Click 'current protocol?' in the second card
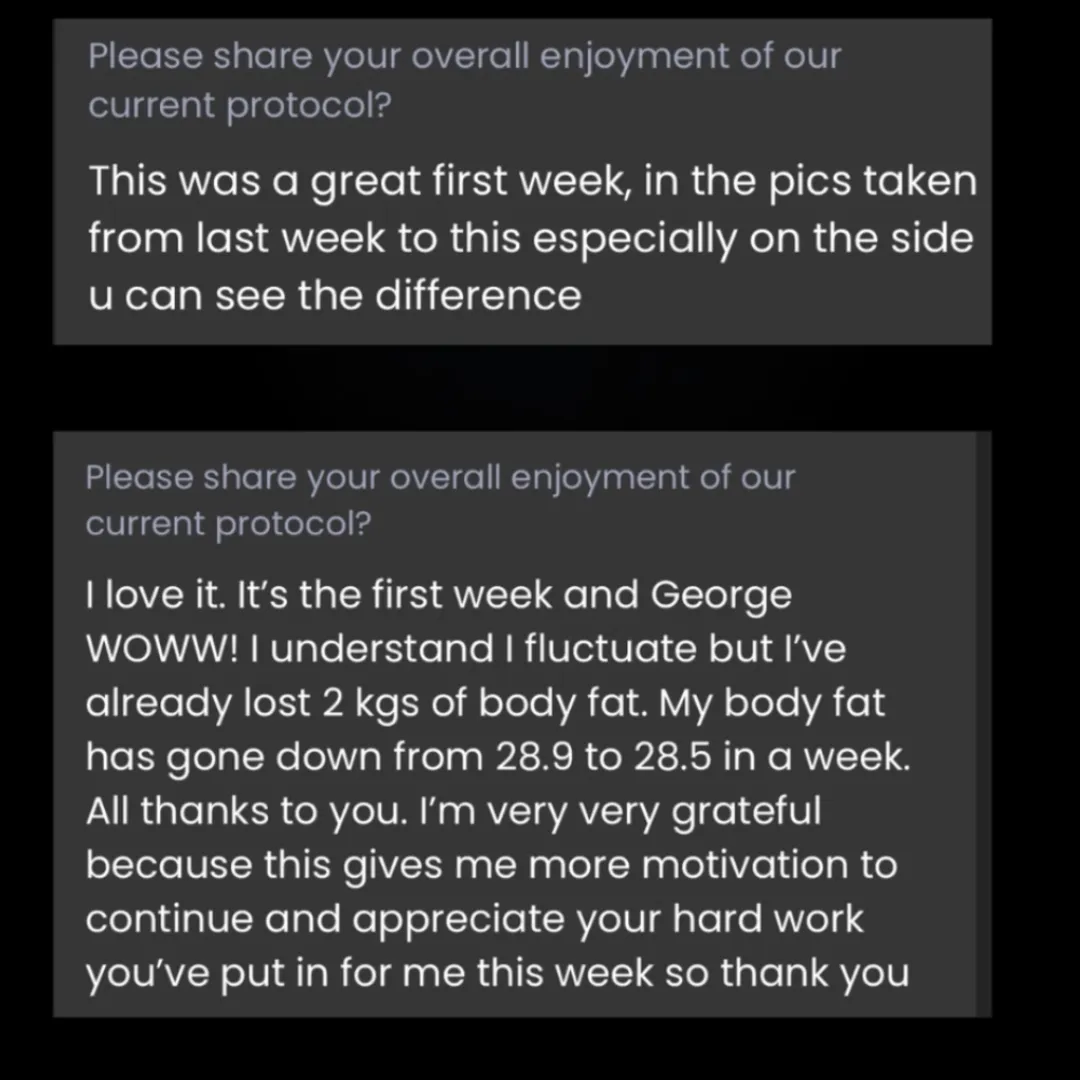The height and width of the screenshot is (1080, 1080). [228, 523]
